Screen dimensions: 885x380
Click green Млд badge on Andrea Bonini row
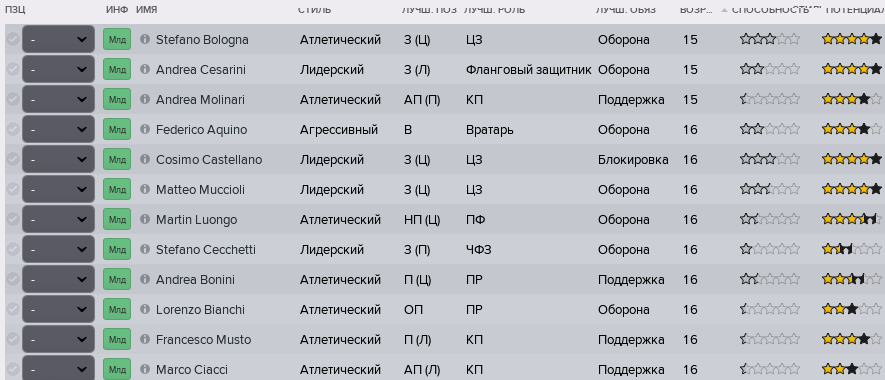click(x=117, y=279)
